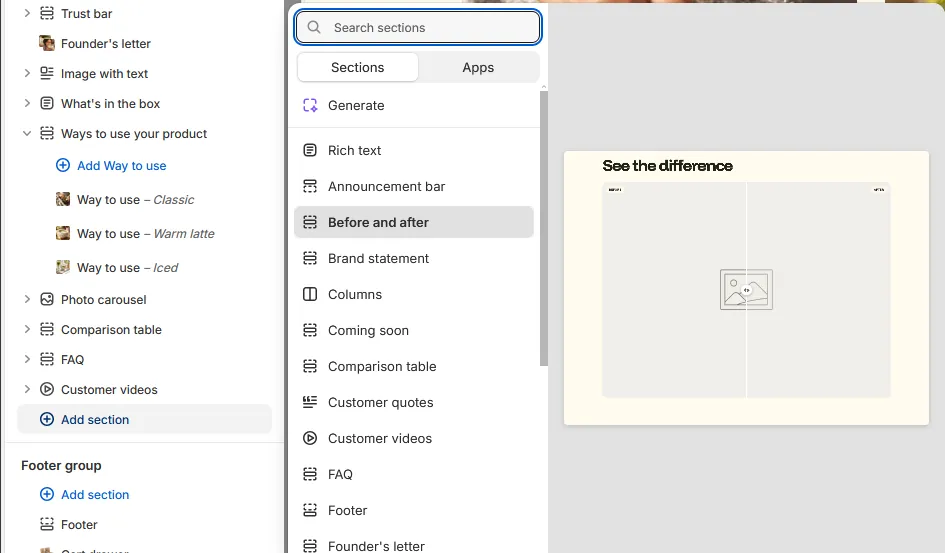
Task: Collapse the Ways to use your product section
Action: click(27, 134)
